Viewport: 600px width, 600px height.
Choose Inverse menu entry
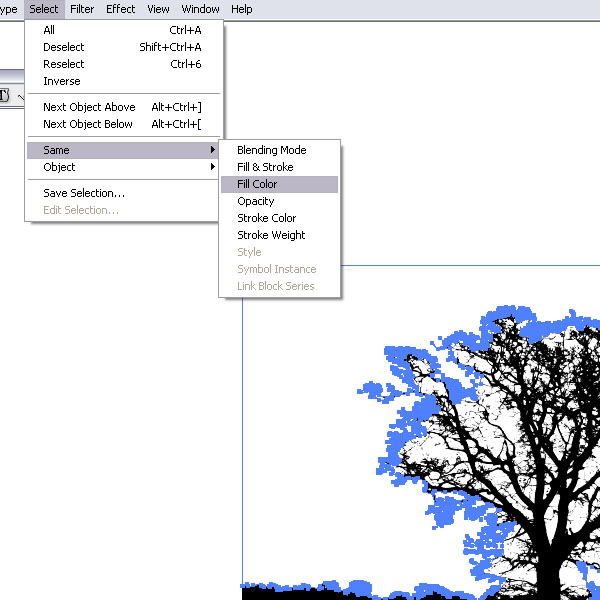pyautogui.click(x=122, y=81)
